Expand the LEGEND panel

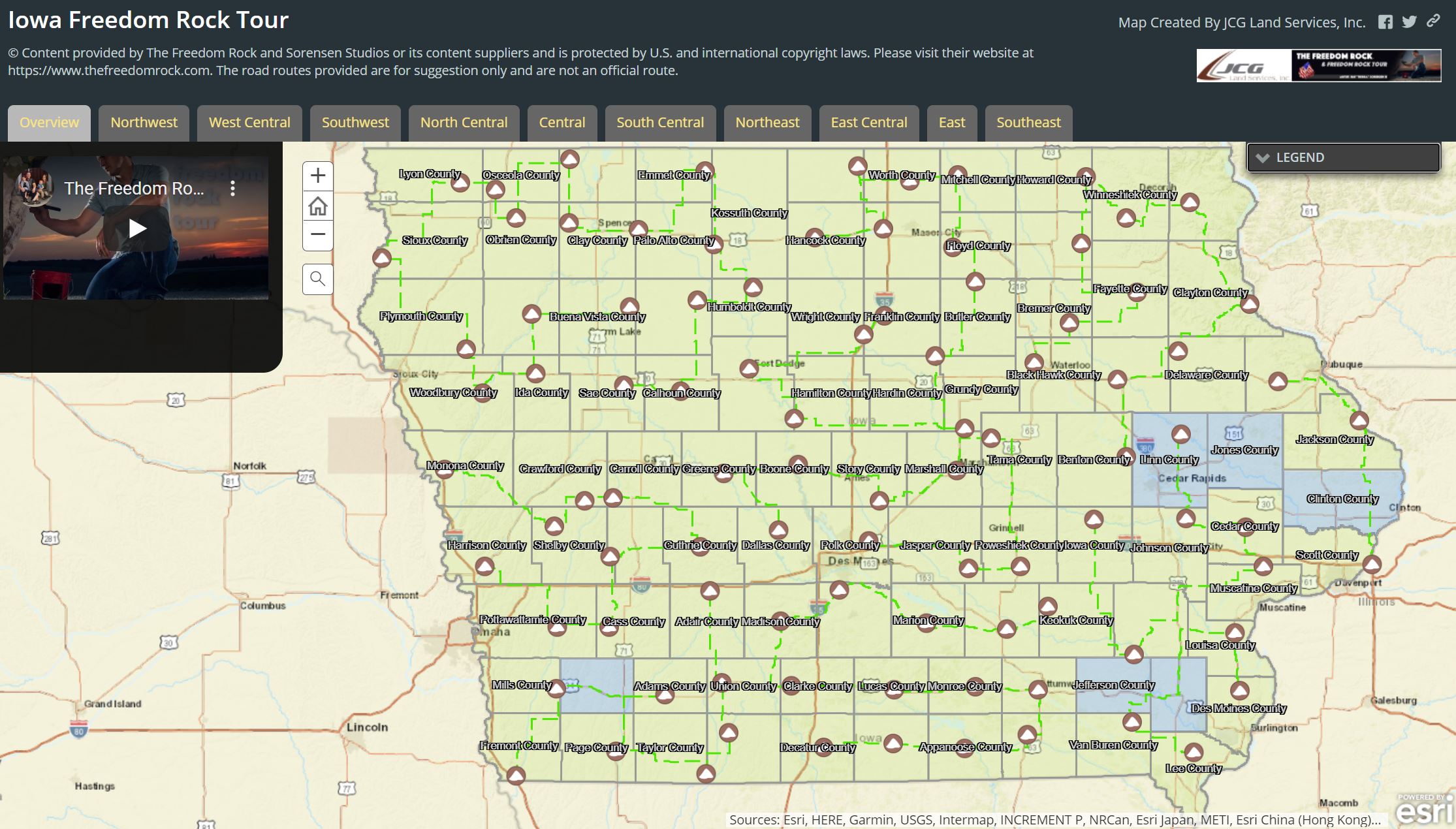pyautogui.click(x=1264, y=157)
